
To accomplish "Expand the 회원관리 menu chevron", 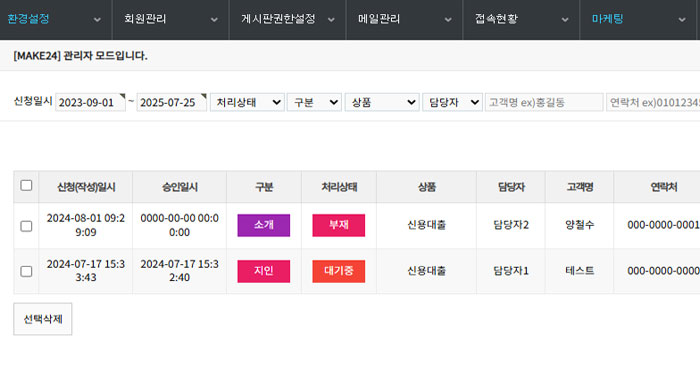I will coord(214,20).
